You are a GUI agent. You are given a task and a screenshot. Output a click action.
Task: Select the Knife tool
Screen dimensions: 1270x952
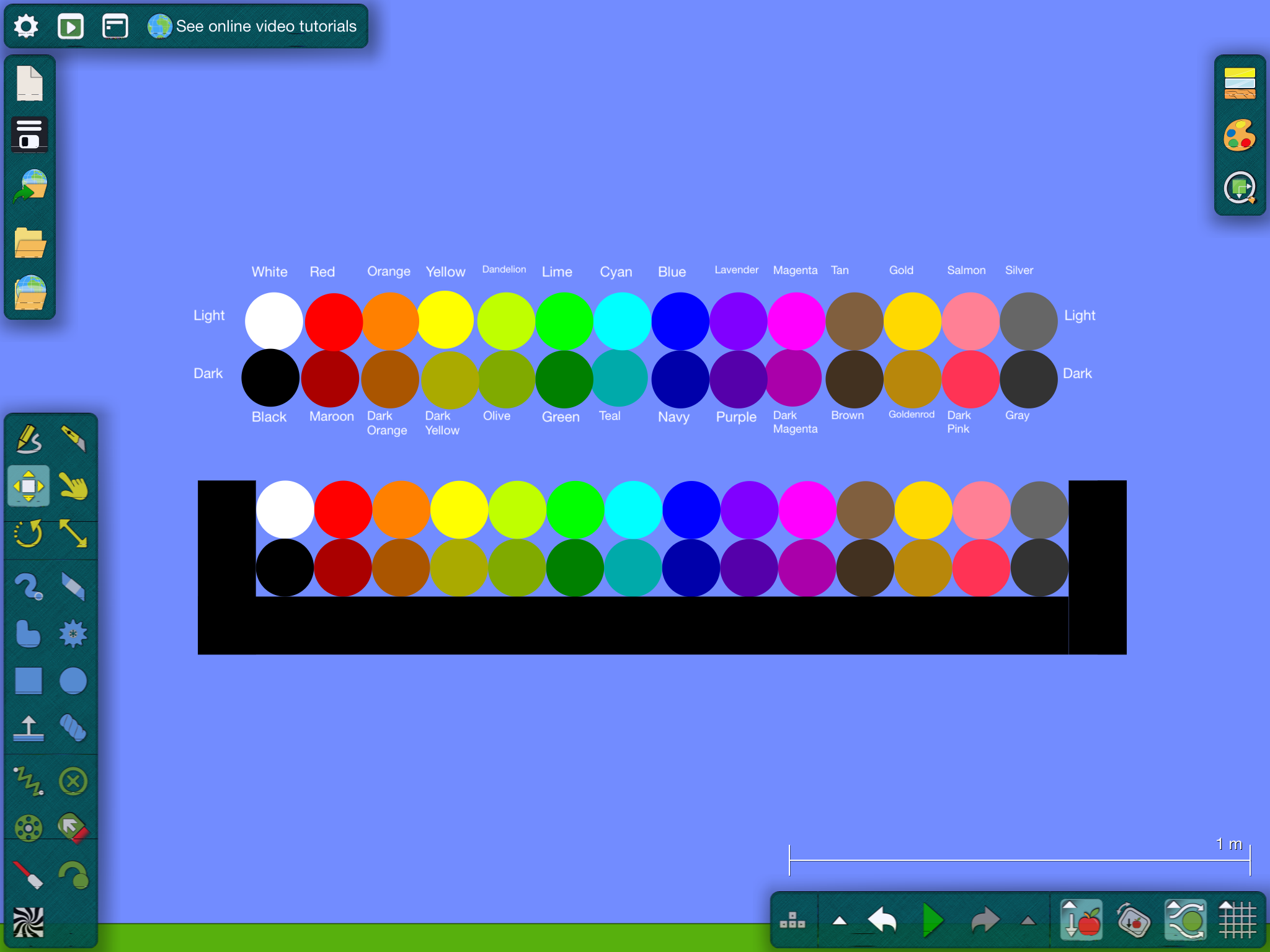coord(73,439)
